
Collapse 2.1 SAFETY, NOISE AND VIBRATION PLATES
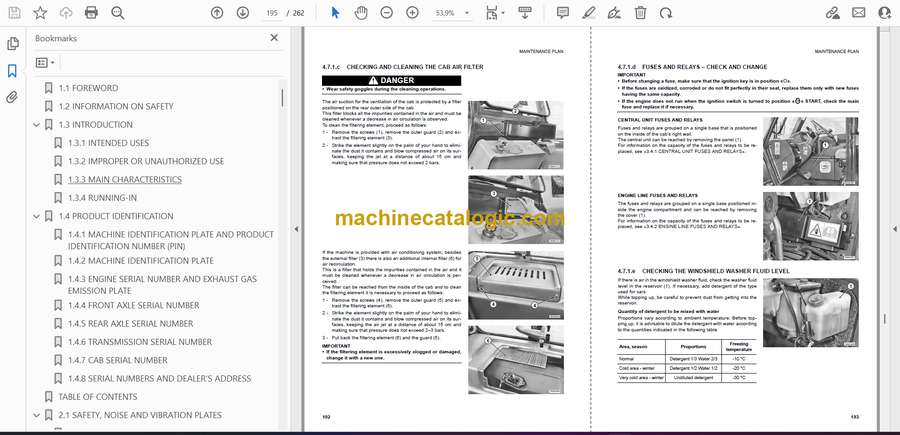pyautogui.click(x=37, y=415)
